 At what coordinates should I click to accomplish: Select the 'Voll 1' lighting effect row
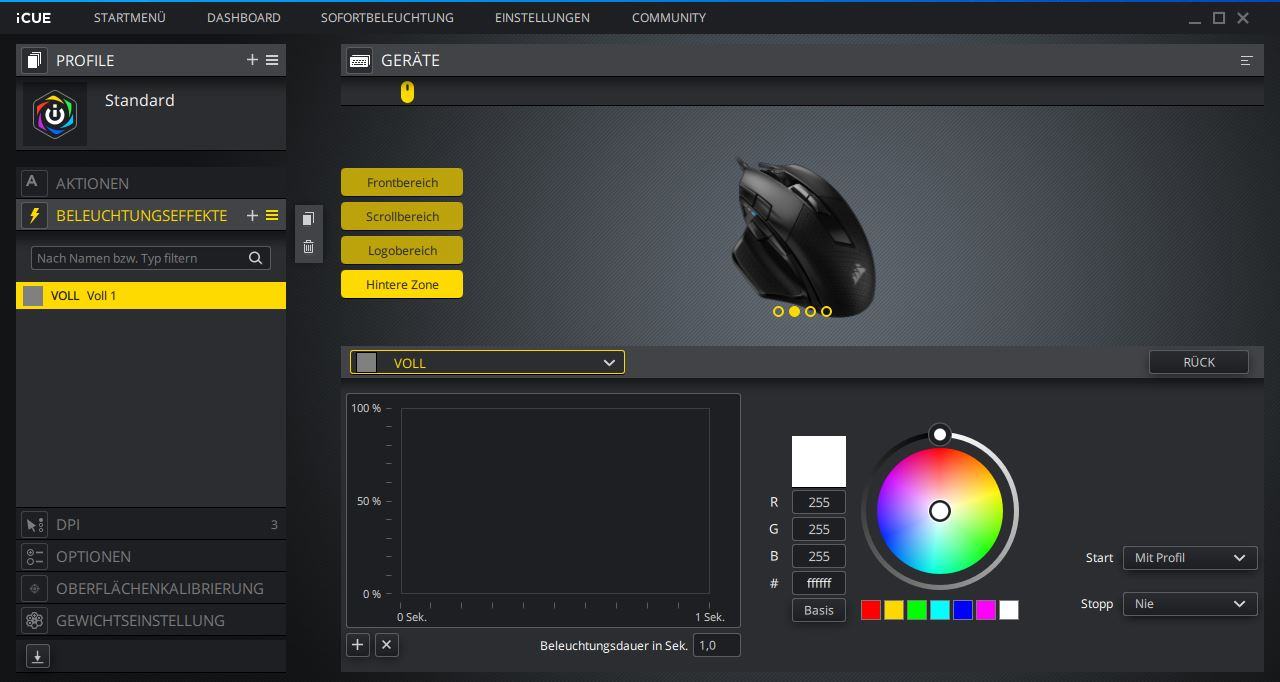[151, 295]
